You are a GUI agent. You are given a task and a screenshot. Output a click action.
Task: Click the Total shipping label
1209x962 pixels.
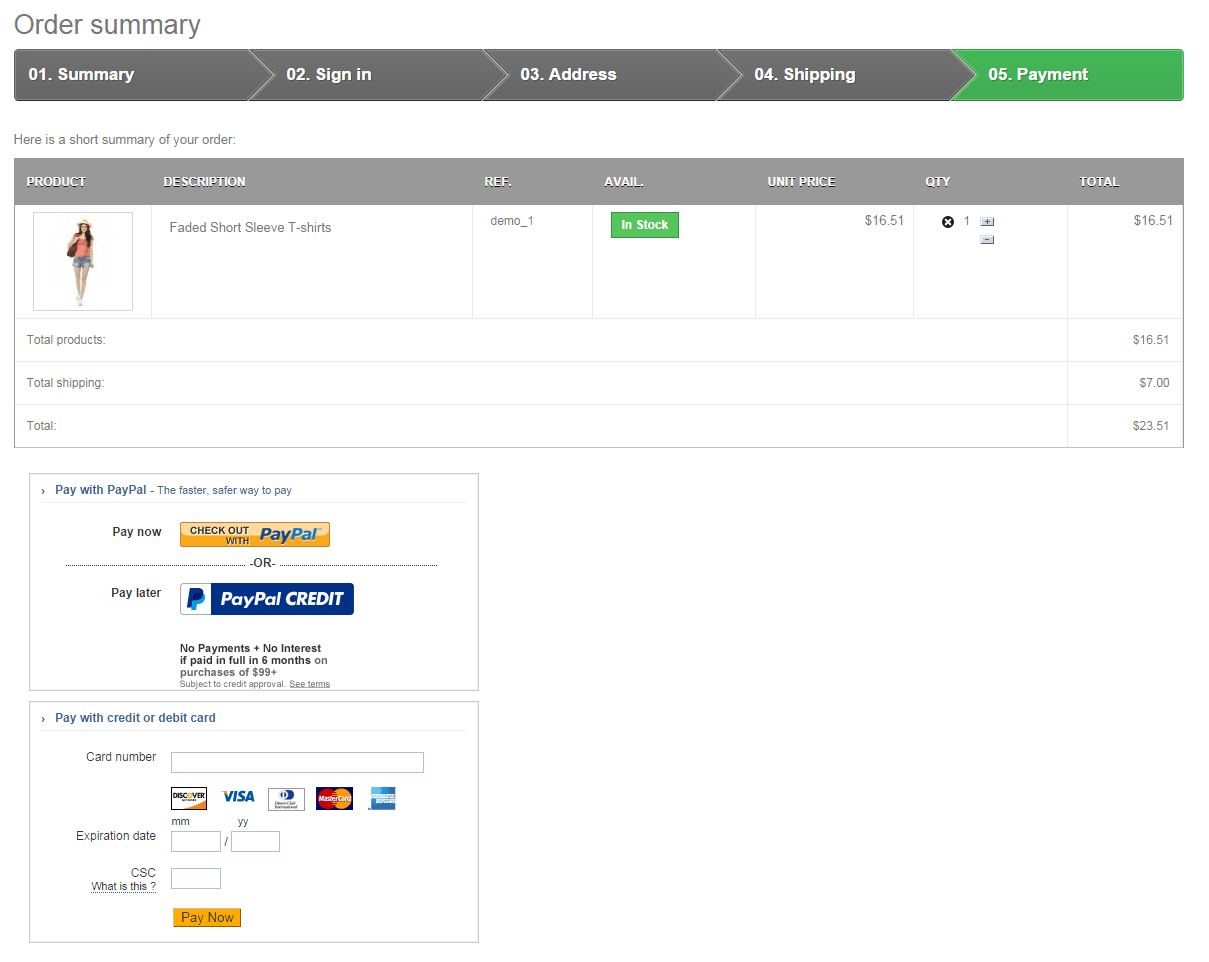click(66, 383)
